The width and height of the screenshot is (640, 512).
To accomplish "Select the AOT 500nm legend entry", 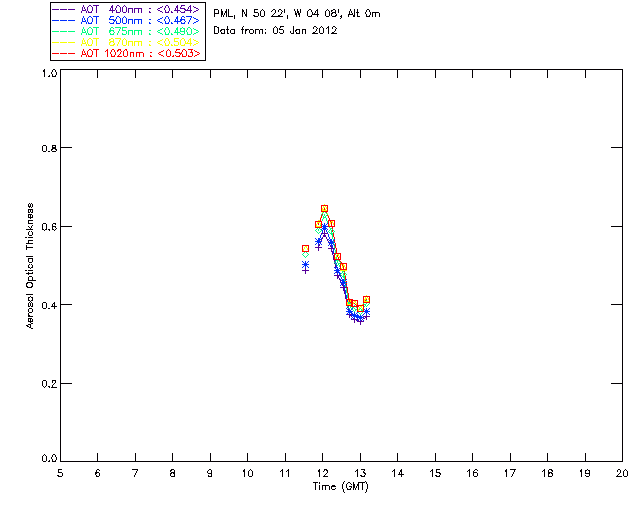I will tap(127, 20).
